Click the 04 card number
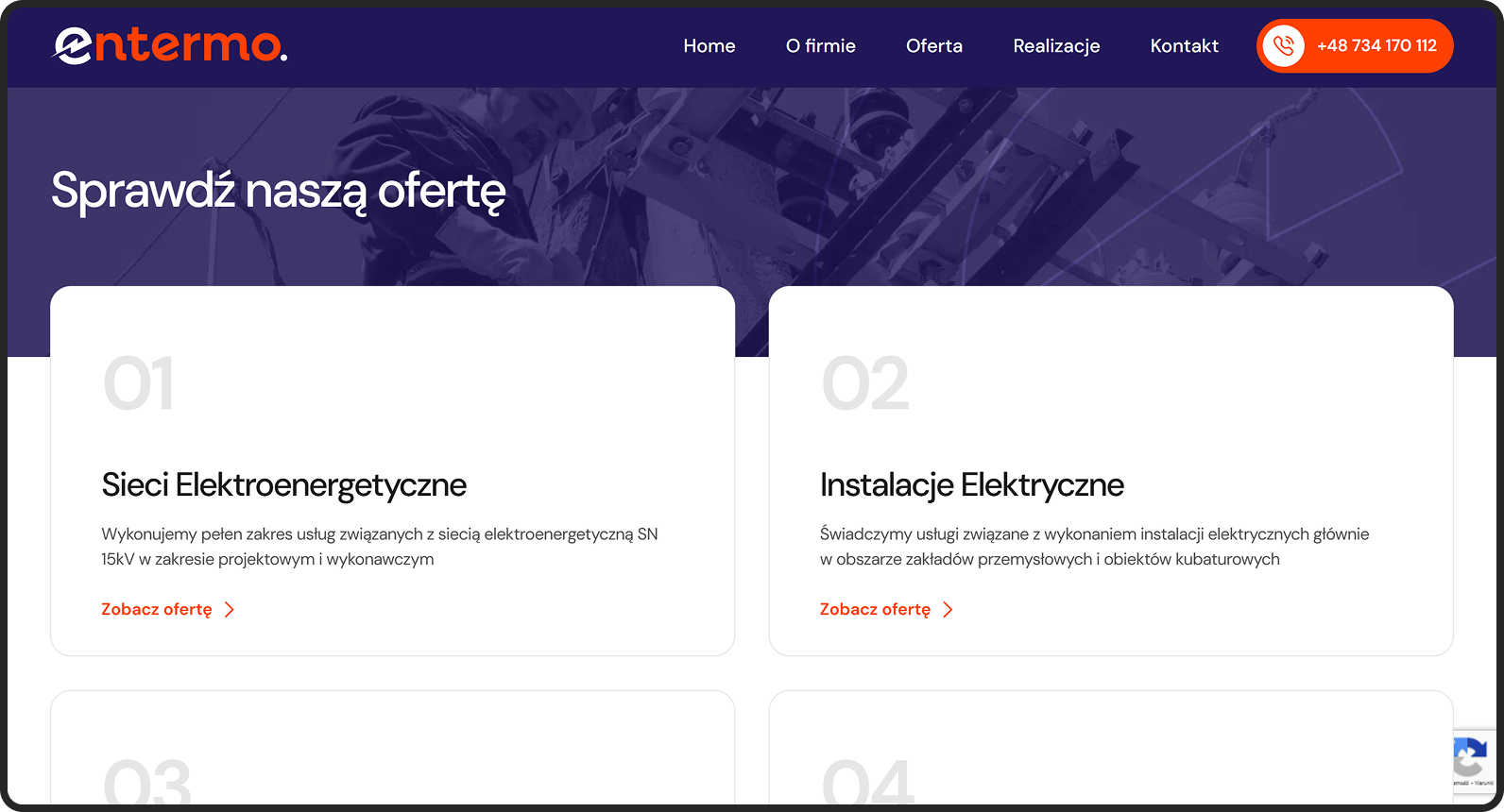 point(868,782)
